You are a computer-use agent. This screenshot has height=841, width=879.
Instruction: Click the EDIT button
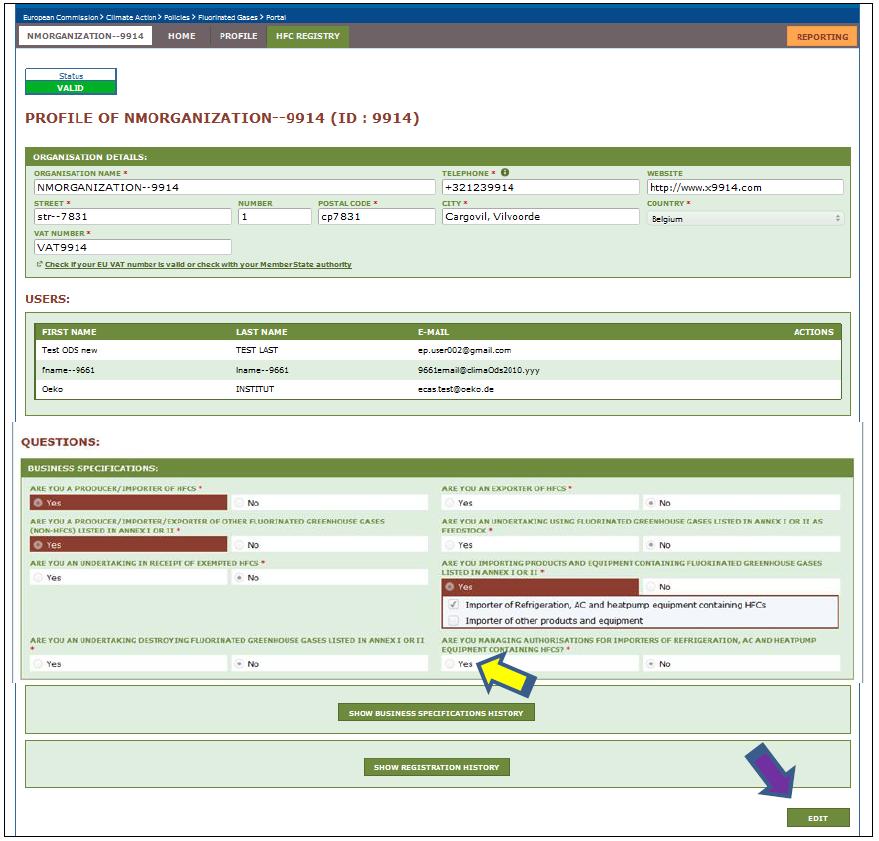pyautogui.click(x=818, y=818)
